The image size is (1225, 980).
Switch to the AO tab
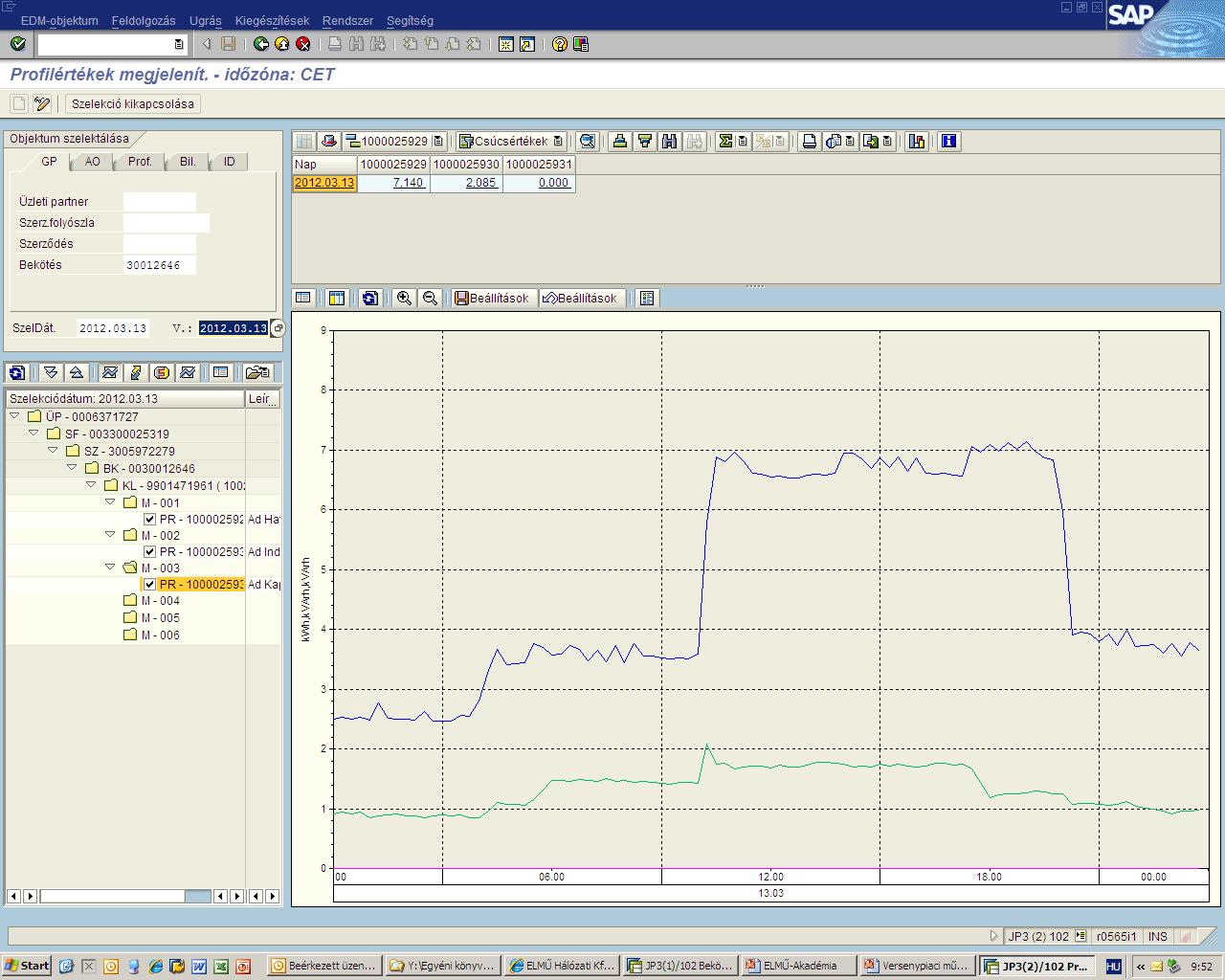click(92, 162)
